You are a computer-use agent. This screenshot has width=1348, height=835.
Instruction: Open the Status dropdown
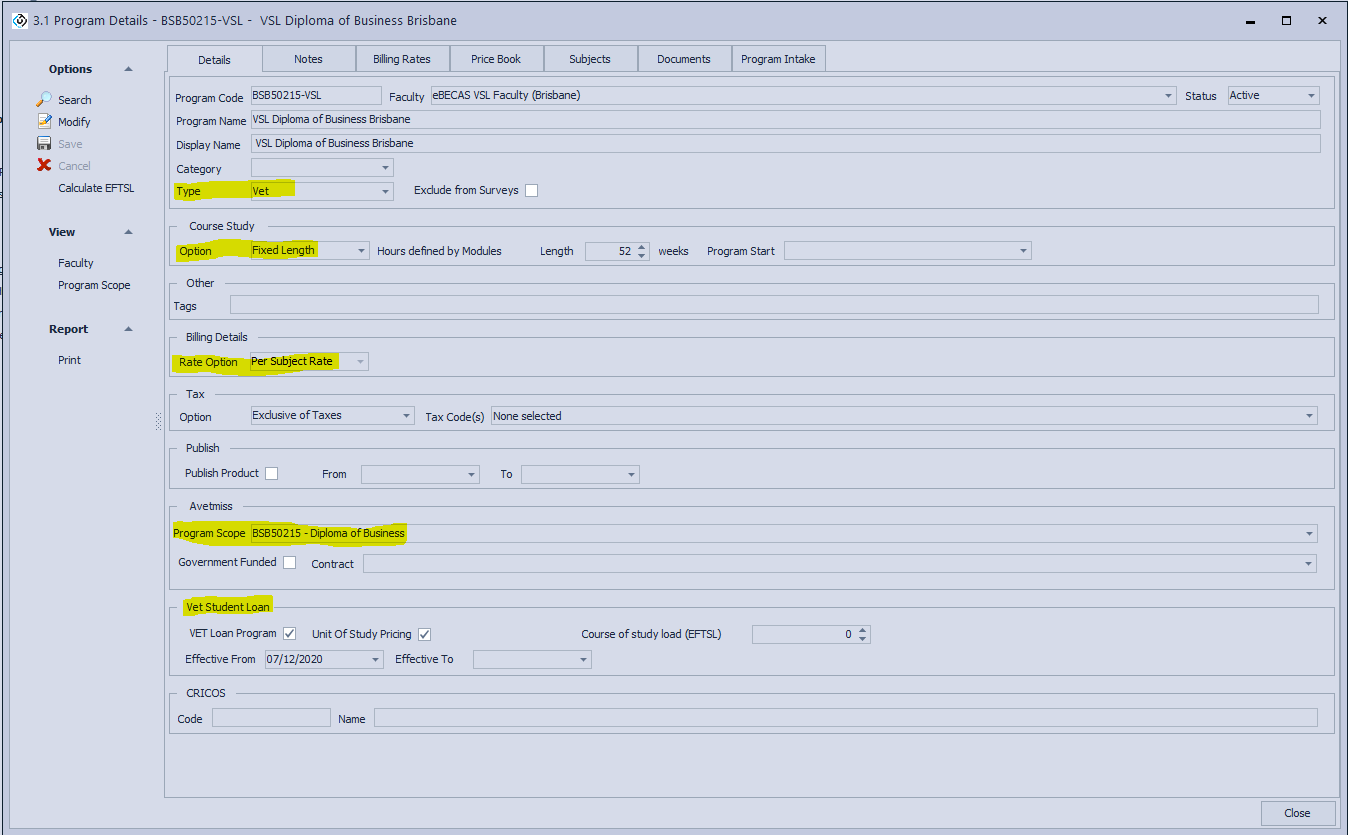(x=1311, y=96)
